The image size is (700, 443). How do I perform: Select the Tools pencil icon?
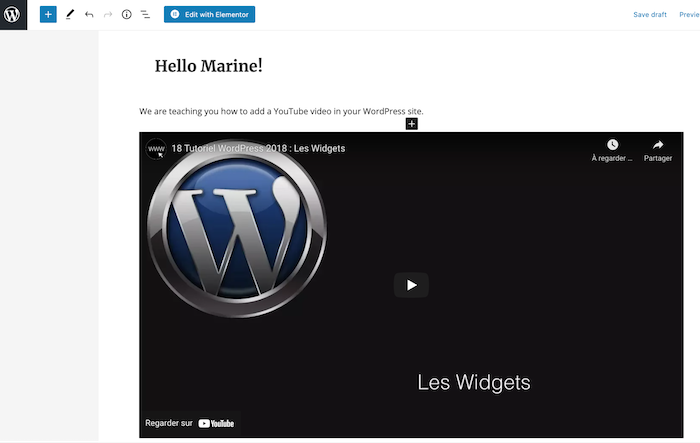point(70,15)
